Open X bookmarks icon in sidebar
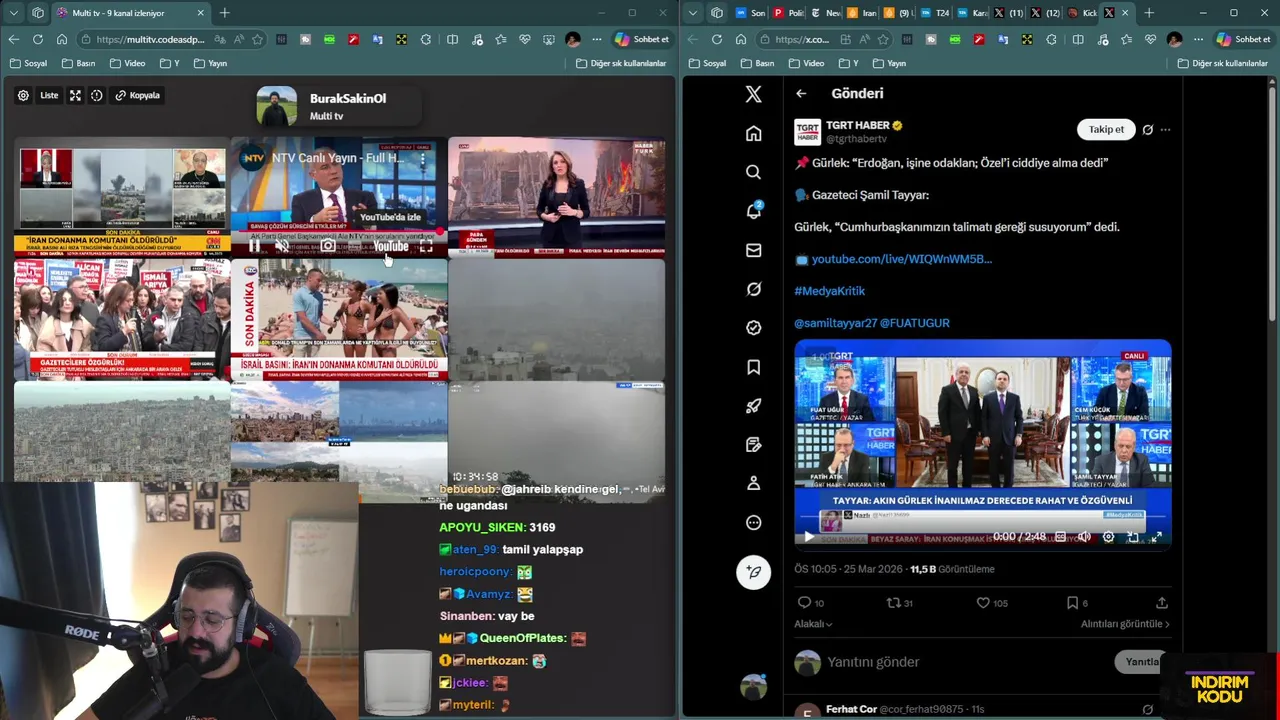 click(x=754, y=367)
